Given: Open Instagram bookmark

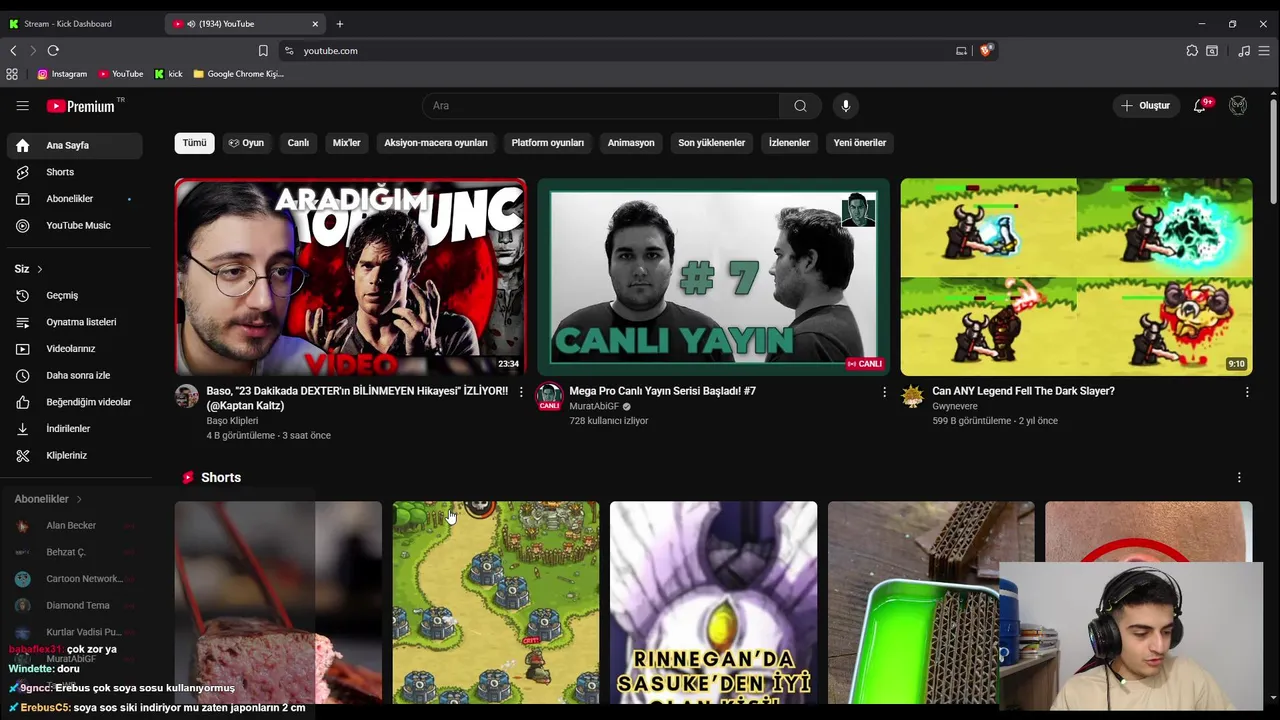Looking at the screenshot, I should coord(62,74).
